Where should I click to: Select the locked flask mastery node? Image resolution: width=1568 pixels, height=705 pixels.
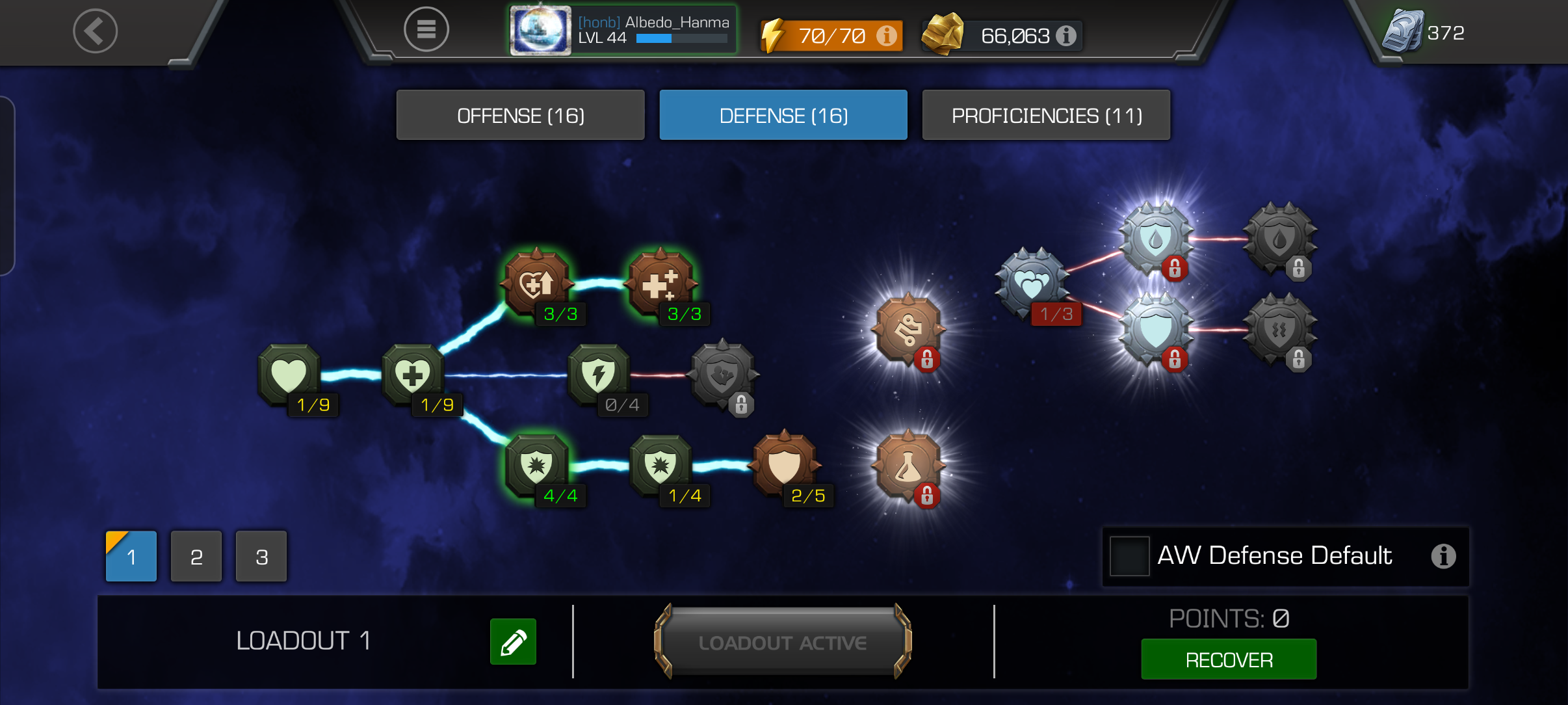pos(908,466)
